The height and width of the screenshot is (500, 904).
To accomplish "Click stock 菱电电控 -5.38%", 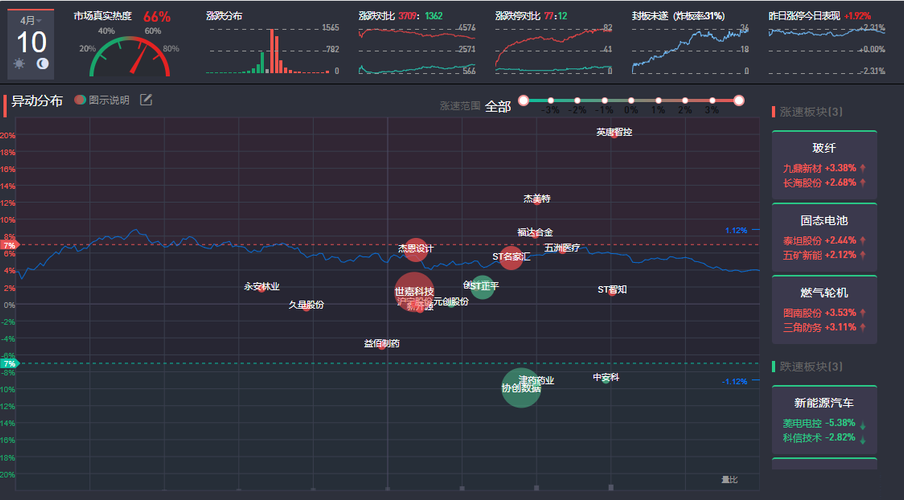I will [824, 423].
